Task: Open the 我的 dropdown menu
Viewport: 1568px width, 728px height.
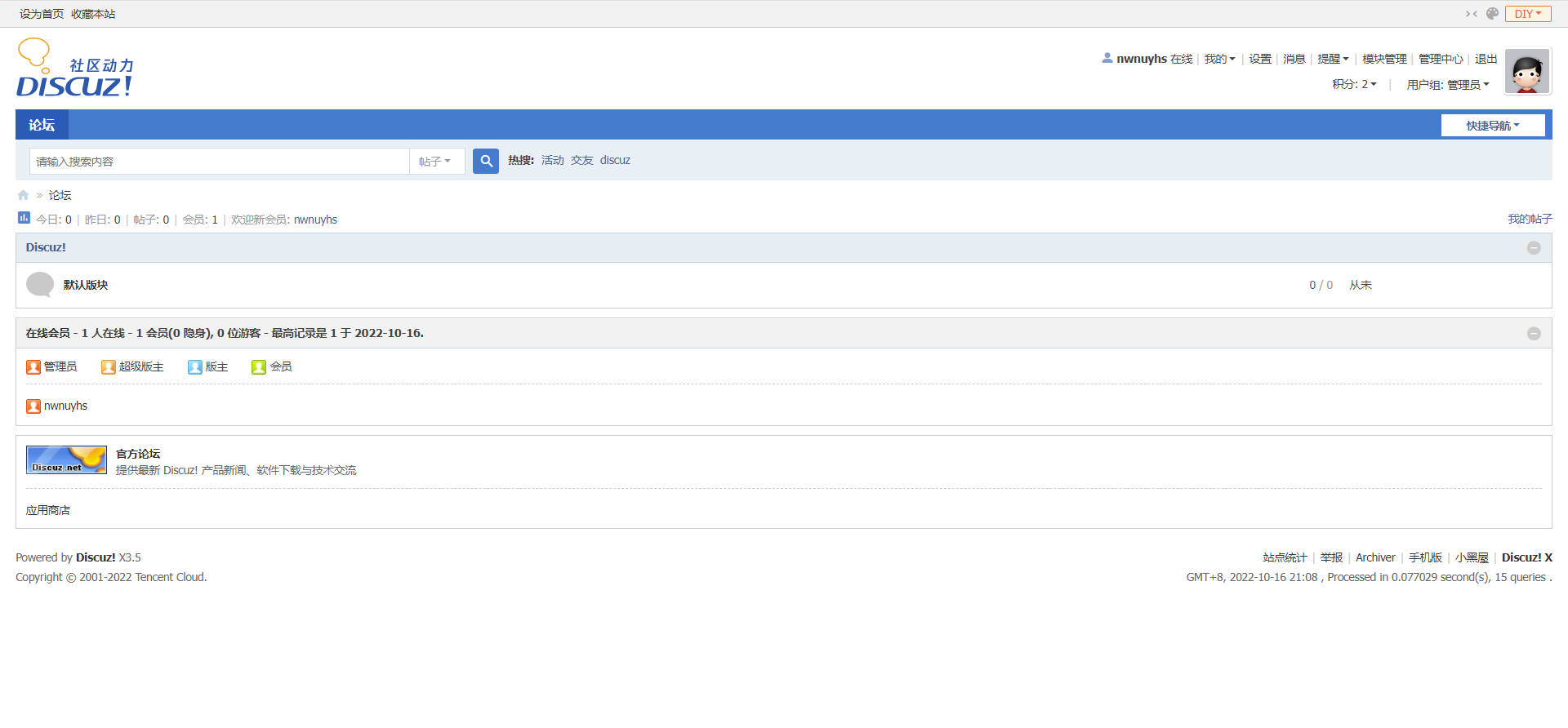Action: click(1219, 59)
